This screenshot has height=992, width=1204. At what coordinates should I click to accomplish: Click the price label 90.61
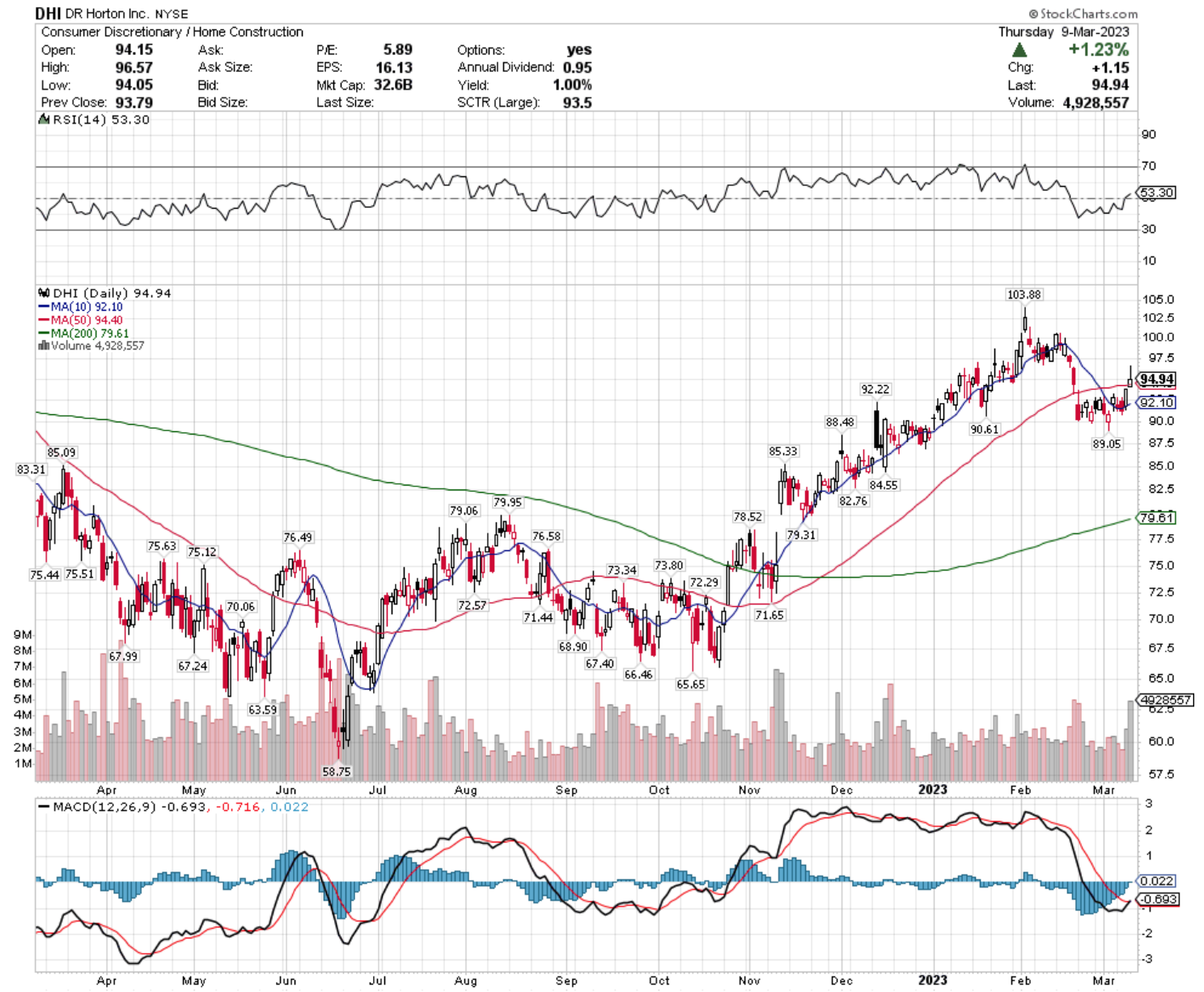coord(985,430)
